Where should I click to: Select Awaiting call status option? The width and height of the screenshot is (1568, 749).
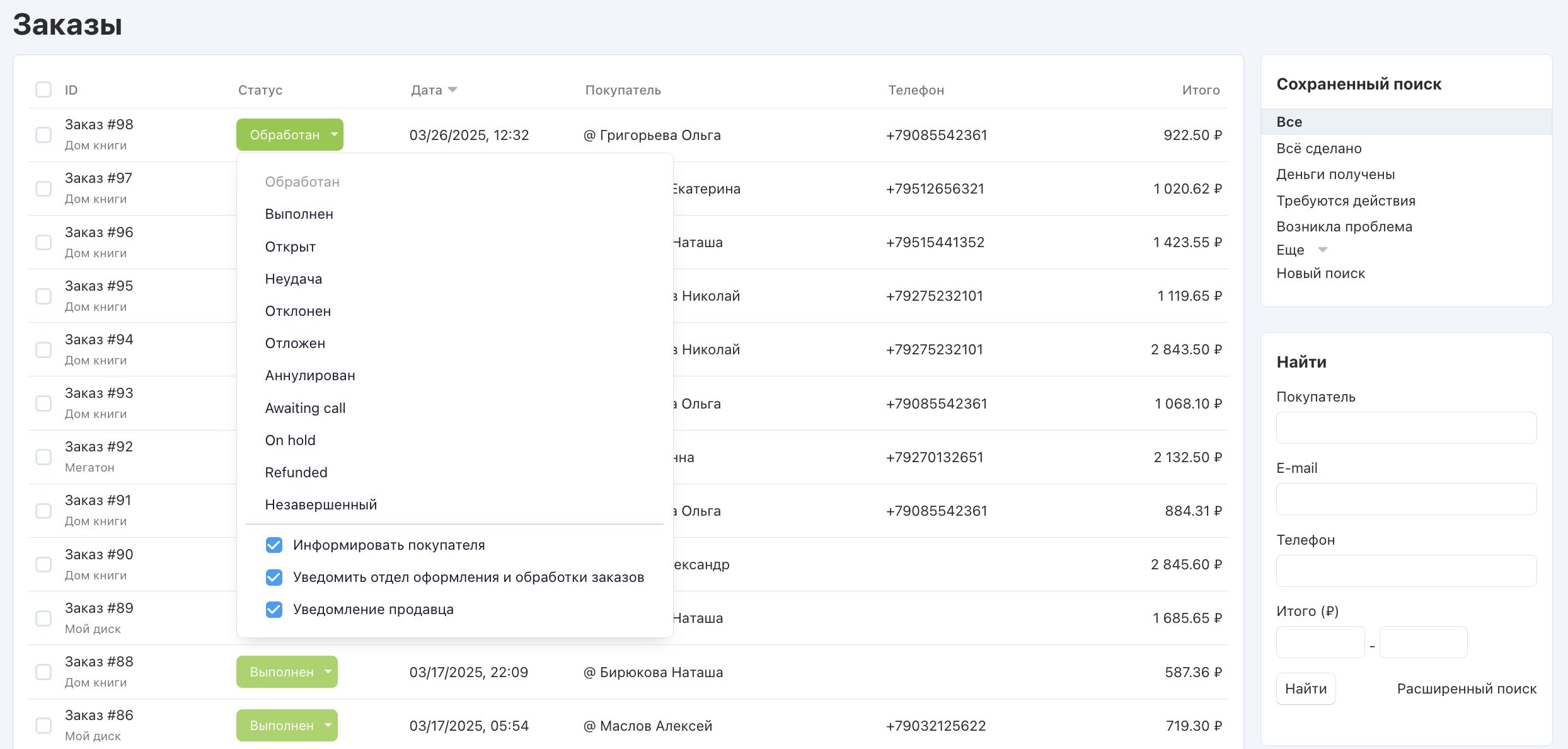click(x=305, y=409)
